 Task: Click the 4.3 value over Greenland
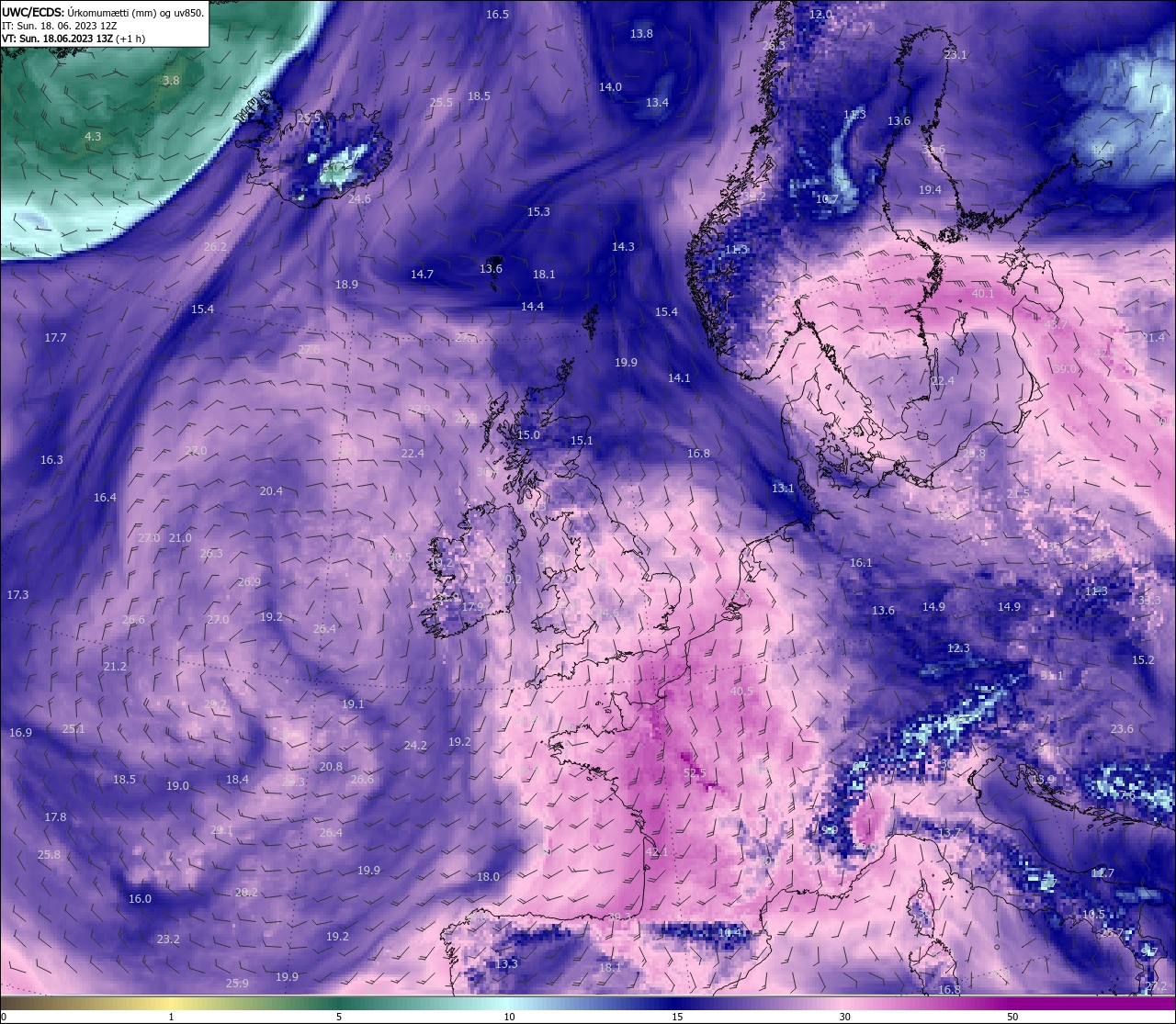click(93, 136)
